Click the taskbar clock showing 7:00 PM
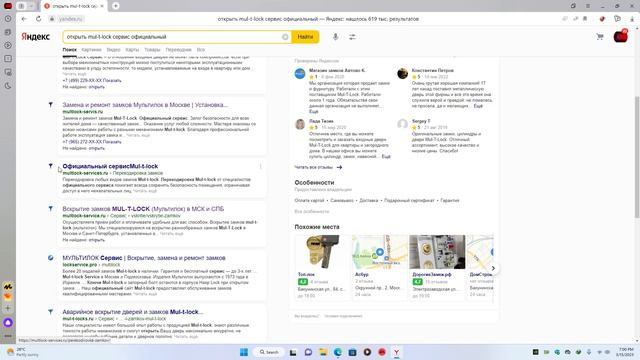640x360 pixels. [x=625, y=352]
